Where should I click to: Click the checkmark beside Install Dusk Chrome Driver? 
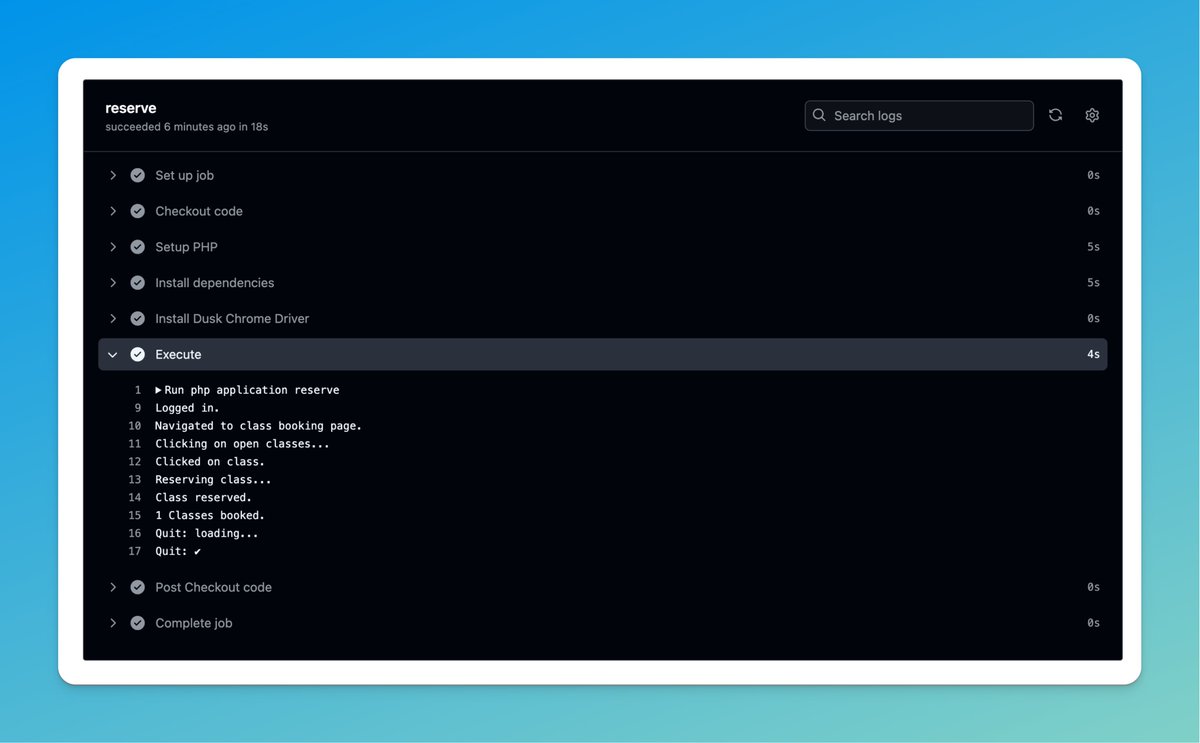(x=138, y=319)
